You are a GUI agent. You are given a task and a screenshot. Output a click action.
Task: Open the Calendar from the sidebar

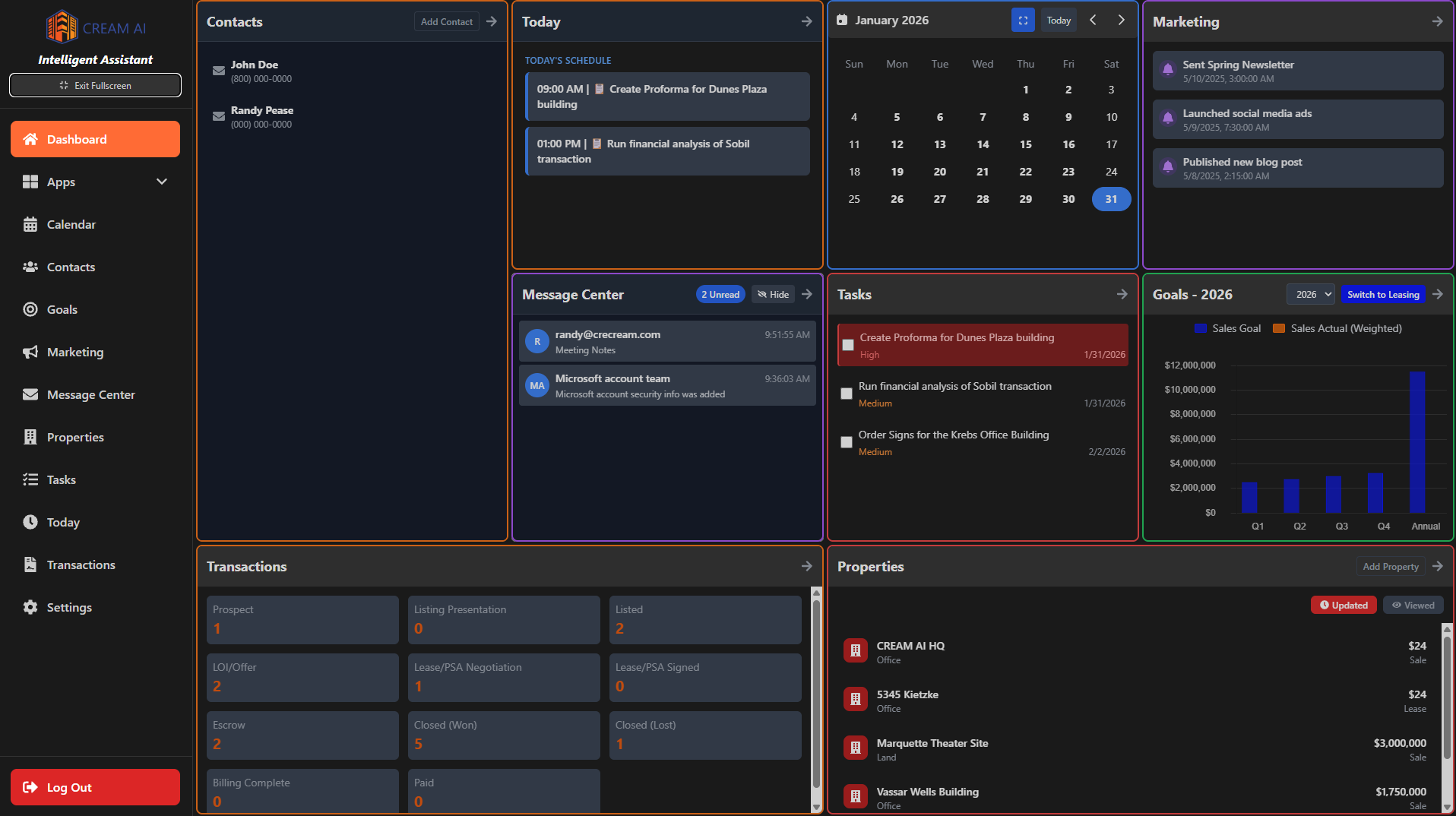click(70, 224)
